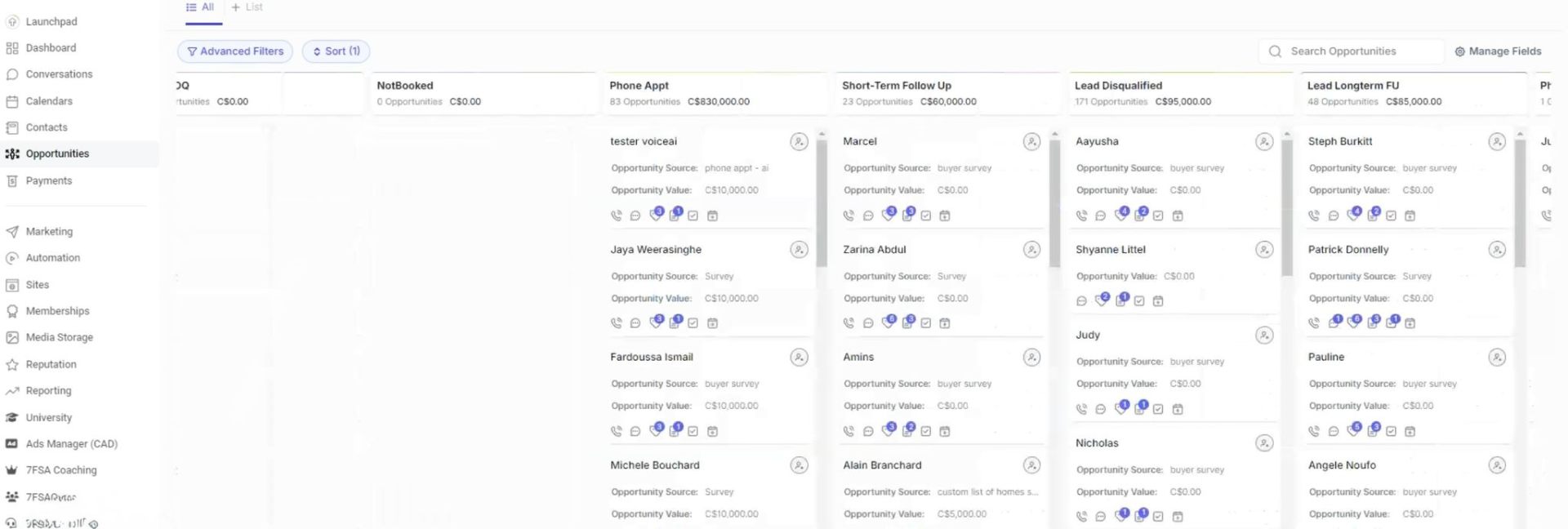Assign owner on tester voiceai card

[799, 142]
